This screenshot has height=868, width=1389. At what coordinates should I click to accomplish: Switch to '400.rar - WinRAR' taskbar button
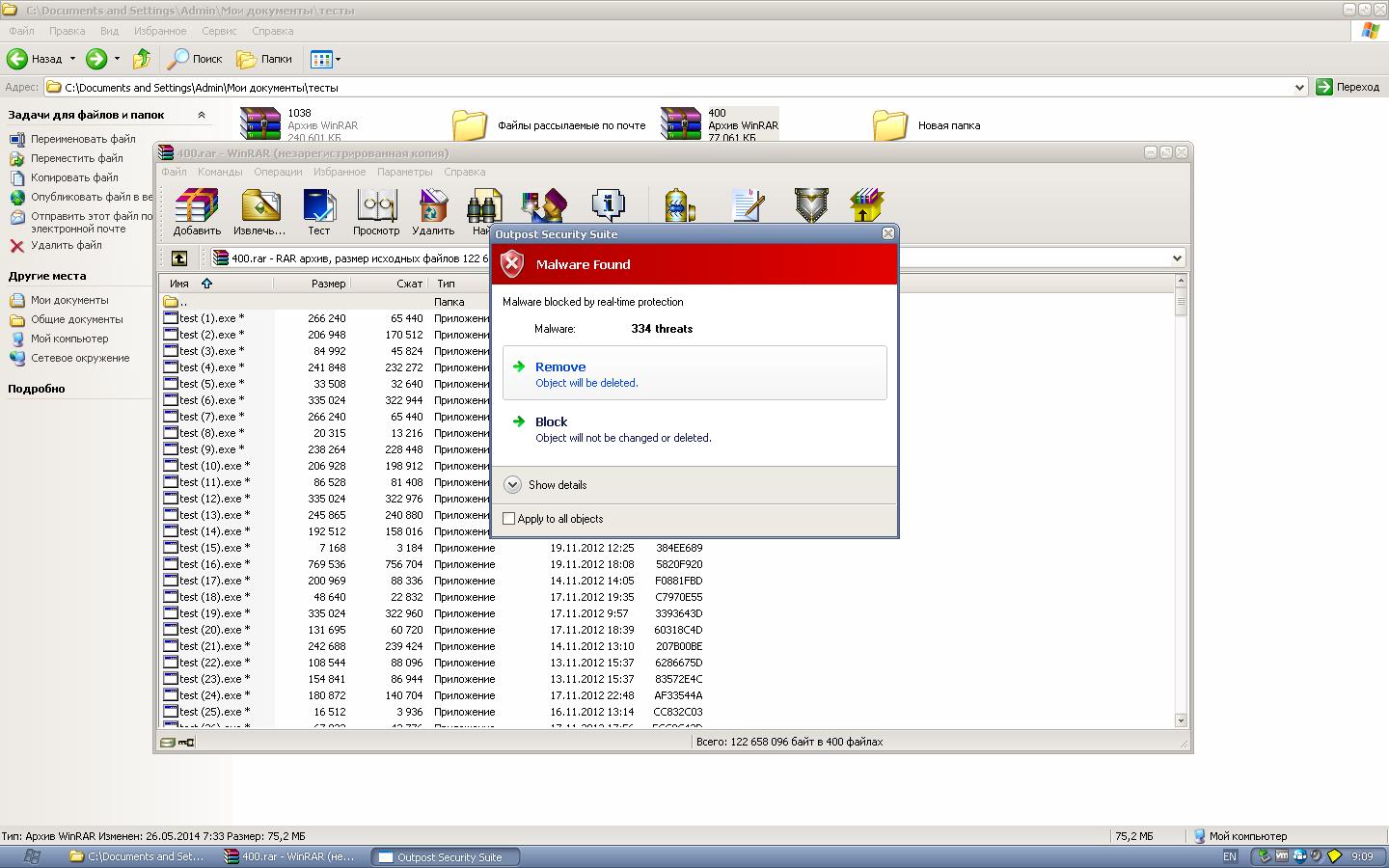click(291, 856)
